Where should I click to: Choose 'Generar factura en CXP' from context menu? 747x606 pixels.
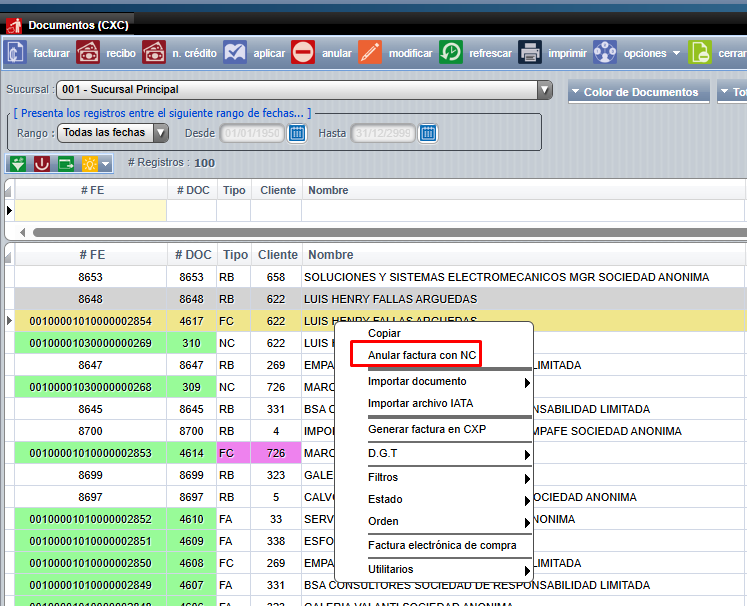427,429
